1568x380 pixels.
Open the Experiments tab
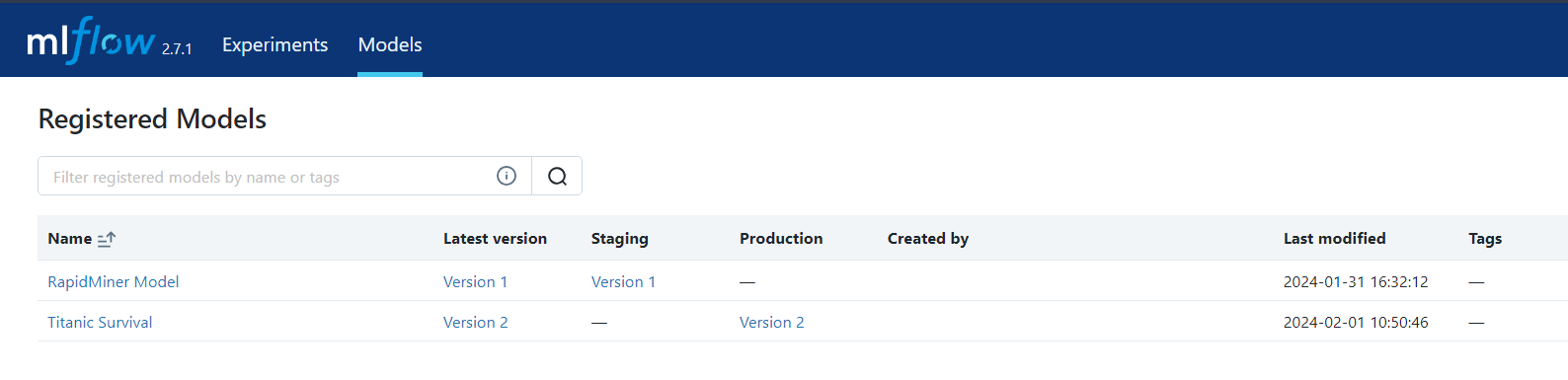274,44
